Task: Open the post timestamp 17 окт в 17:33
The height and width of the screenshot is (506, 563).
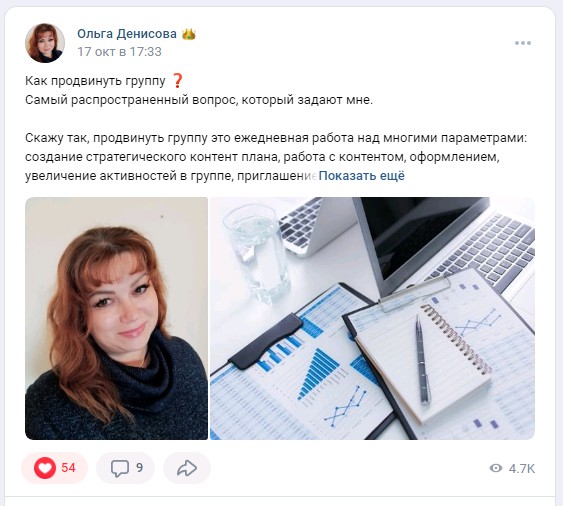Action: 120,52
